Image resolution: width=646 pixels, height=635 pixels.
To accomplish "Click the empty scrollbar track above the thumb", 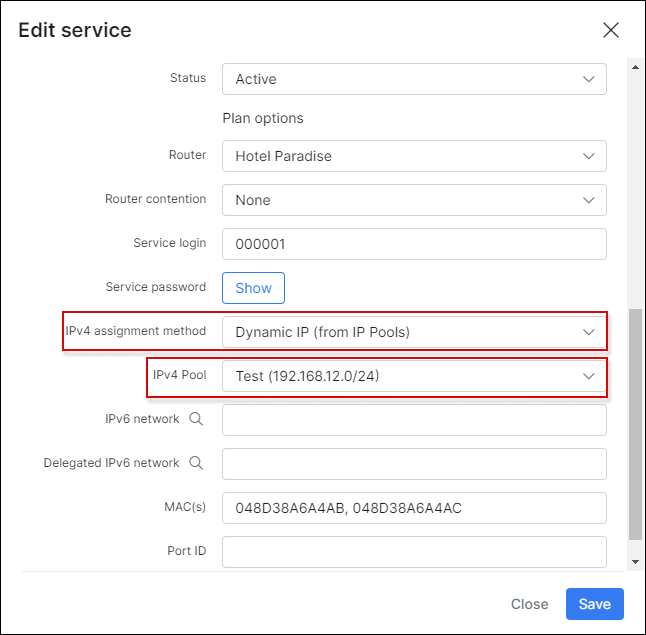I will (x=635, y=190).
